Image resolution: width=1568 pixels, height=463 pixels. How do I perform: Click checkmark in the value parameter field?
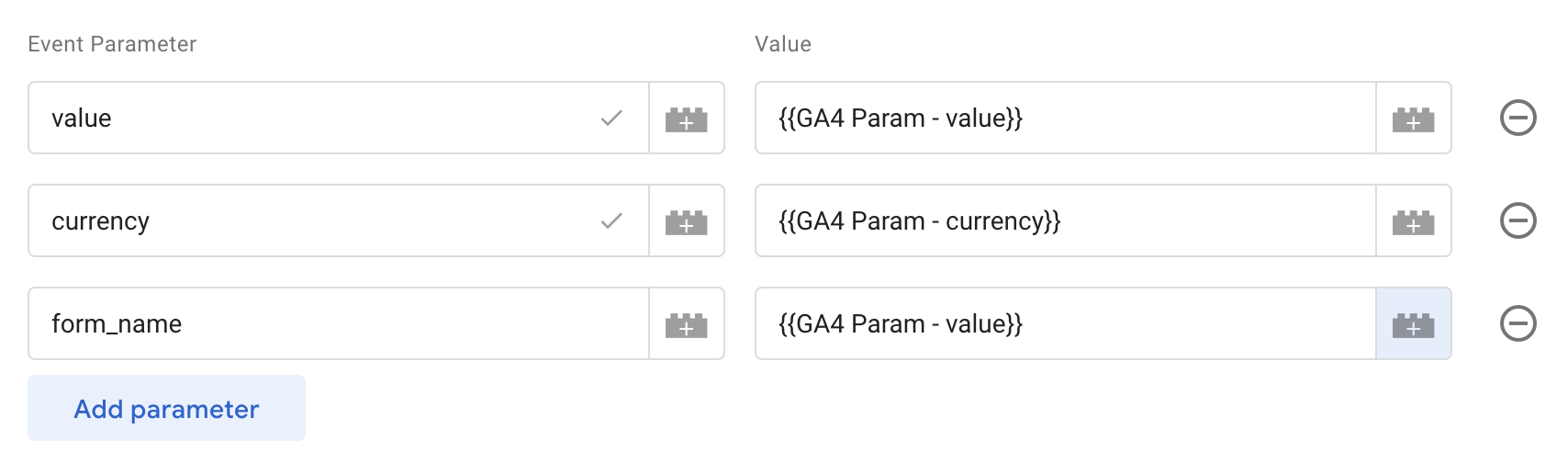(x=611, y=119)
